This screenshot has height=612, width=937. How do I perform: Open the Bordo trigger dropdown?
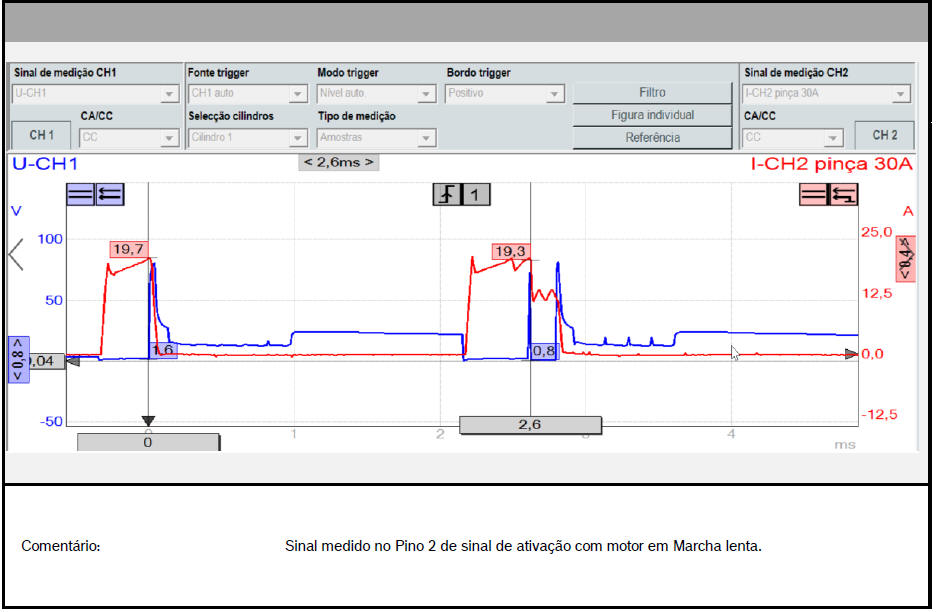pos(505,94)
